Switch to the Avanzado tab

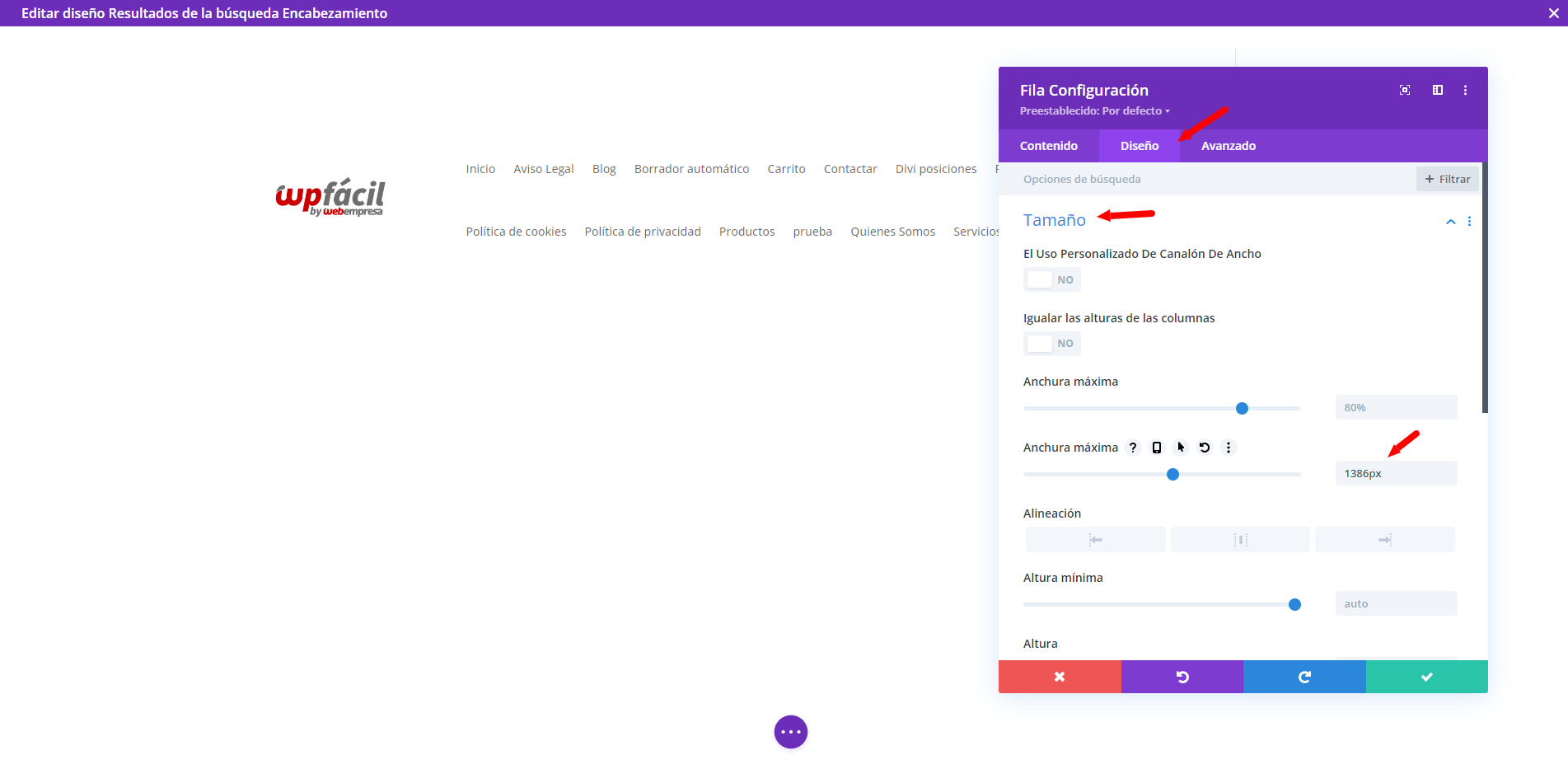pos(1229,146)
